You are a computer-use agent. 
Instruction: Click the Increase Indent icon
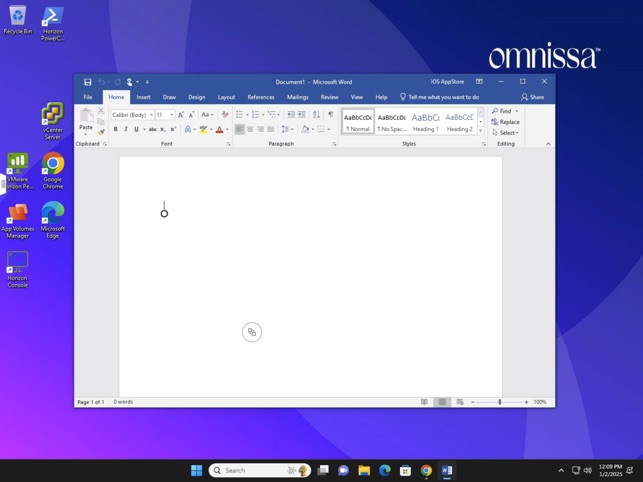tap(301, 114)
